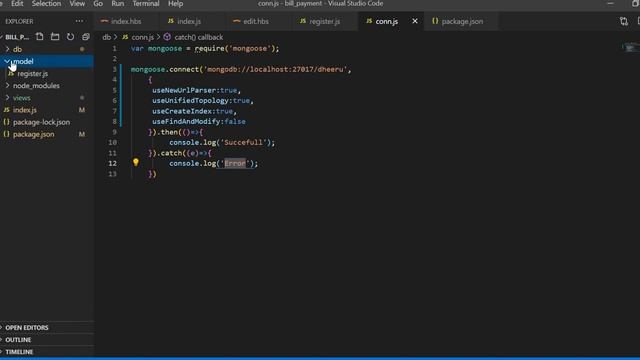Click the mongodb connection string on line 3

tap(276, 69)
